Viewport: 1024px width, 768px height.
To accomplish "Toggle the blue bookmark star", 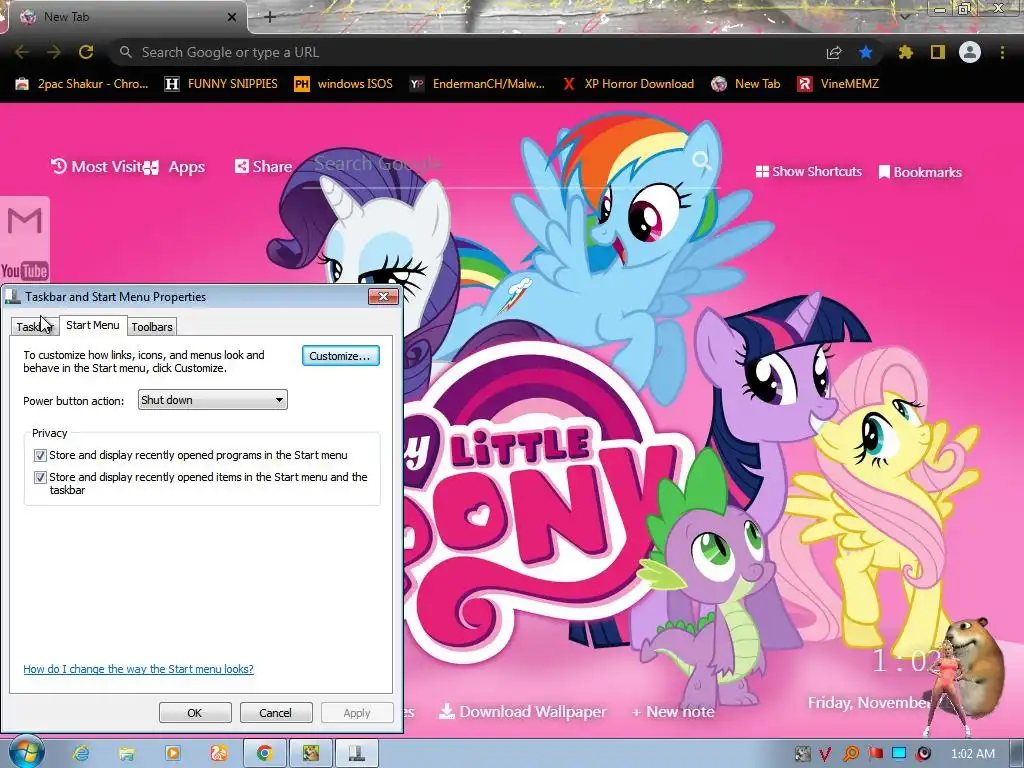I will (x=866, y=52).
